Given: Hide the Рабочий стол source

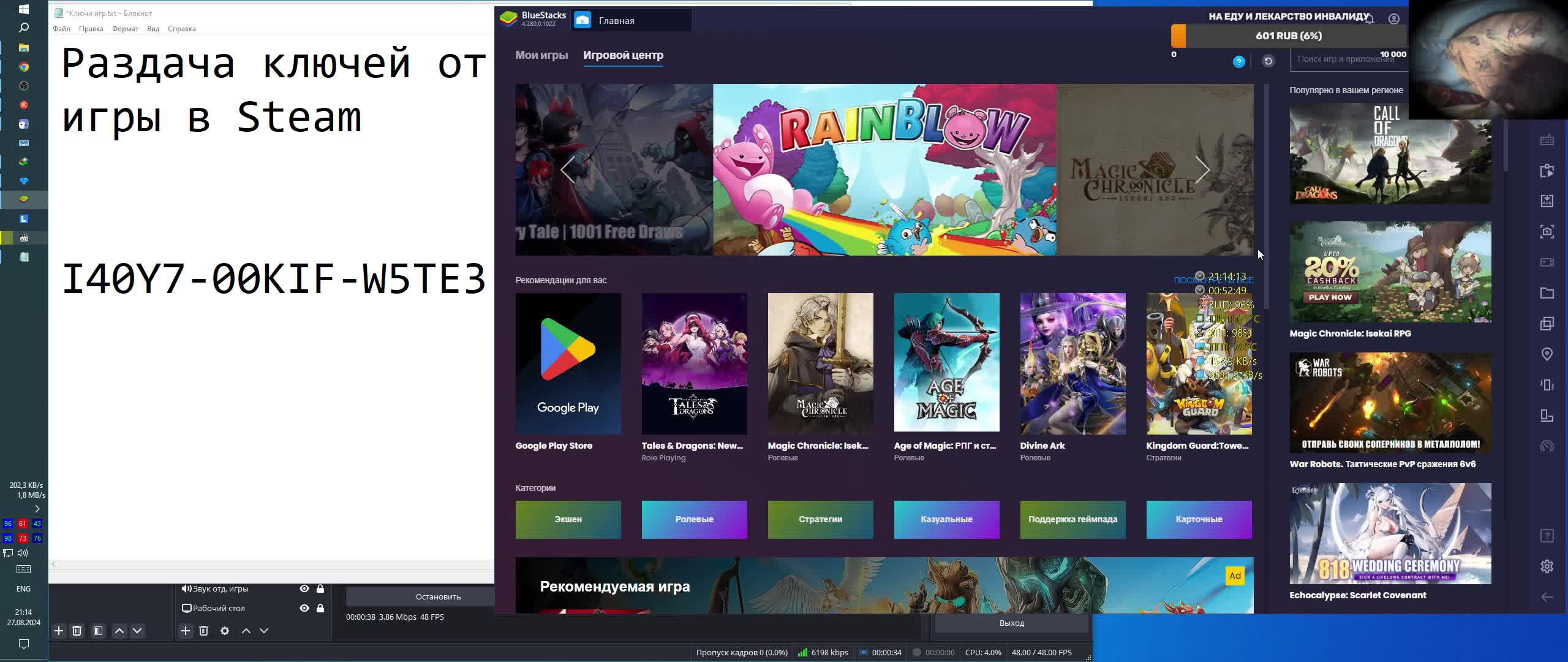Looking at the screenshot, I should (x=304, y=608).
